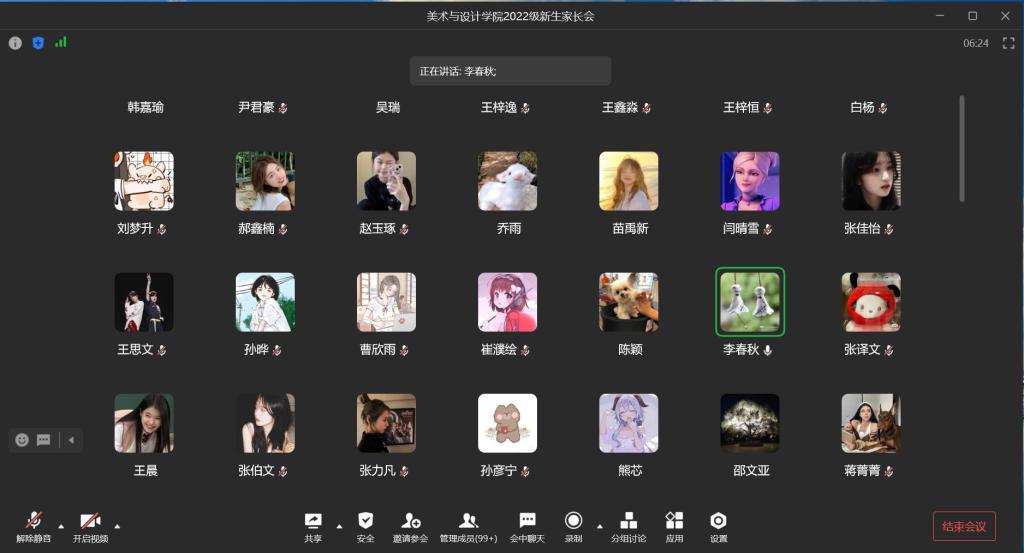The image size is (1024, 553).
Task: Click active mic icon beside 李春秋
Action: [767, 350]
